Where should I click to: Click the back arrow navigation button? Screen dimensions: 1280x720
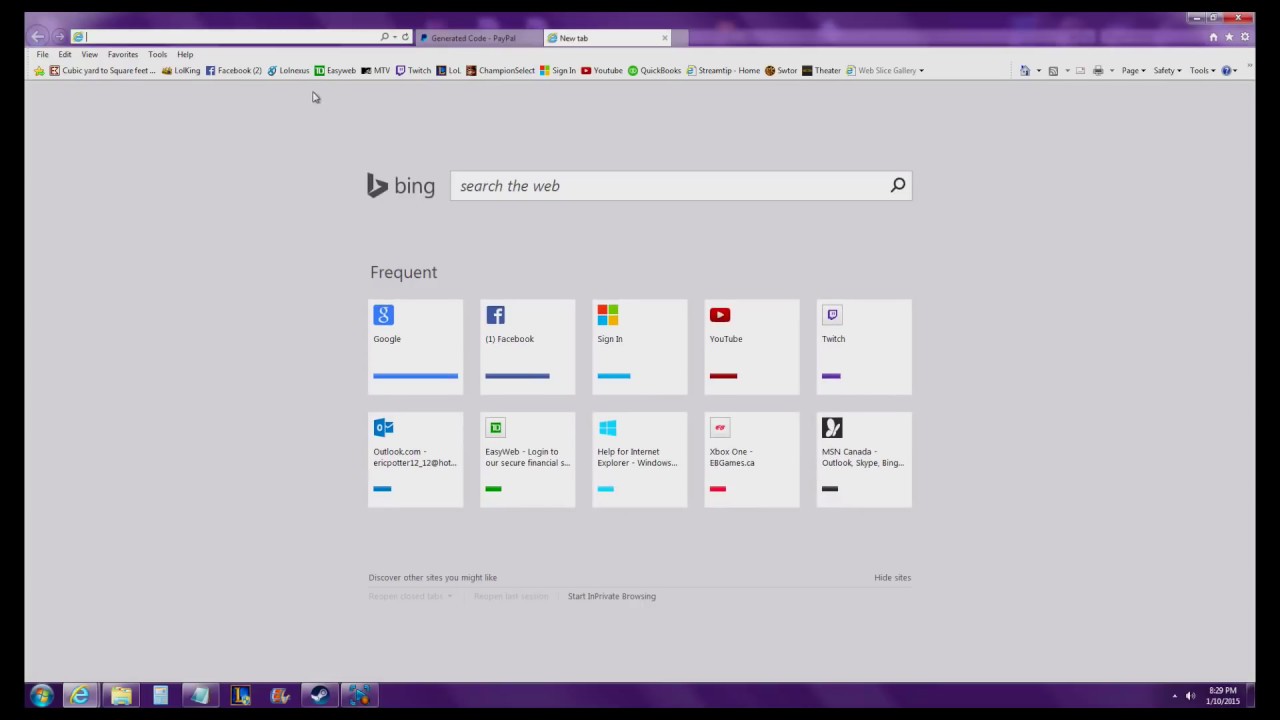[37, 37]
